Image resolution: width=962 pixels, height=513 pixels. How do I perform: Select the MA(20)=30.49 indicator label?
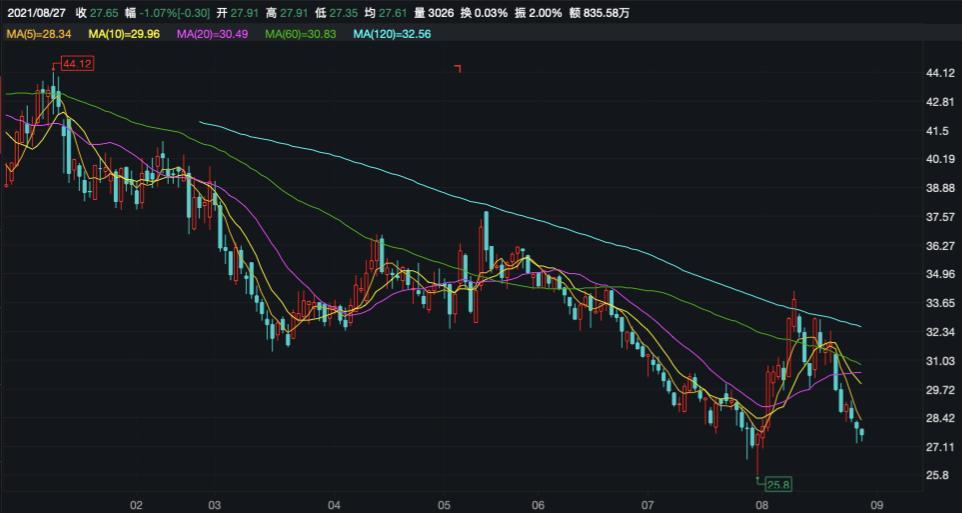coord(212,34)
